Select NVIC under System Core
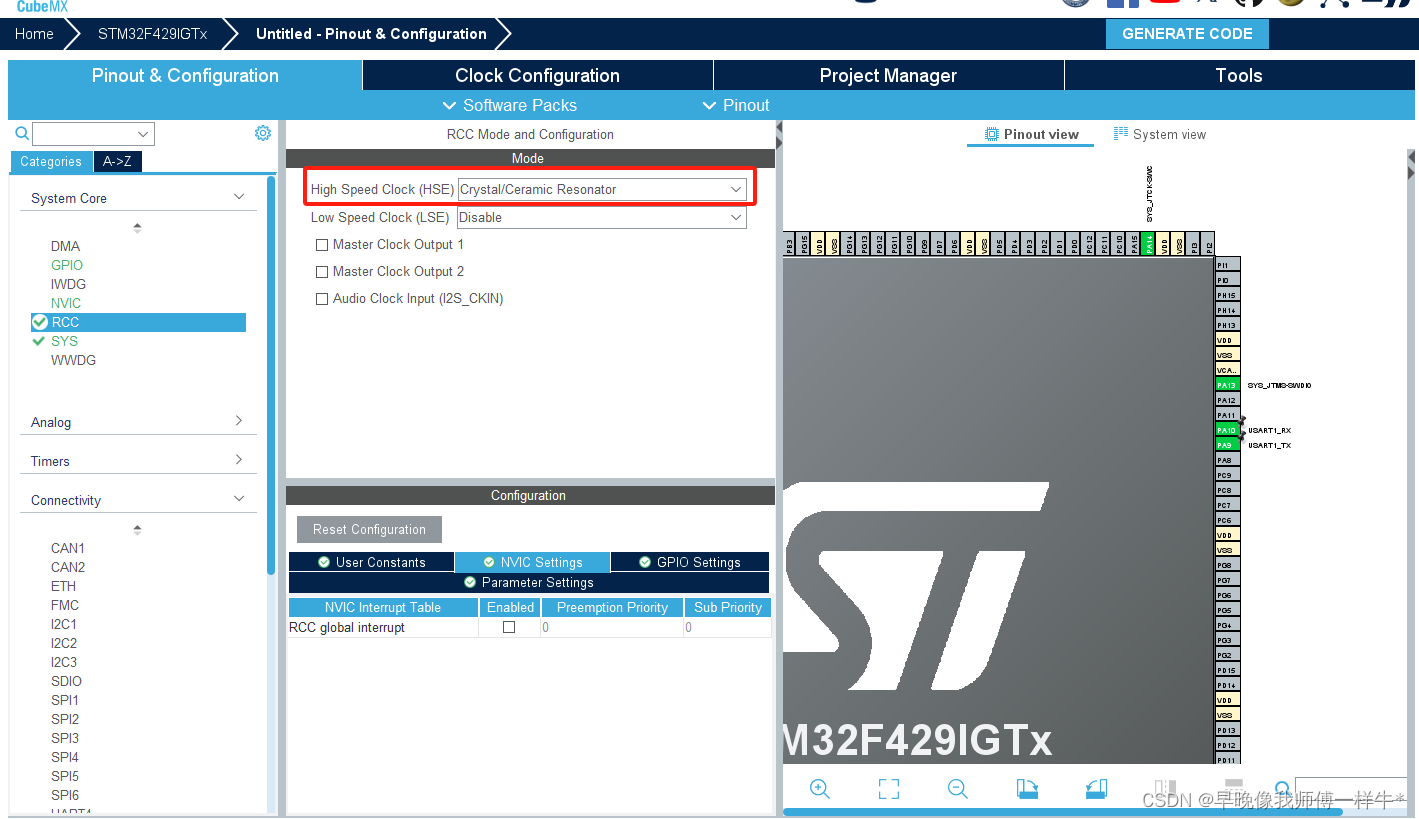 tap(66, 303)
